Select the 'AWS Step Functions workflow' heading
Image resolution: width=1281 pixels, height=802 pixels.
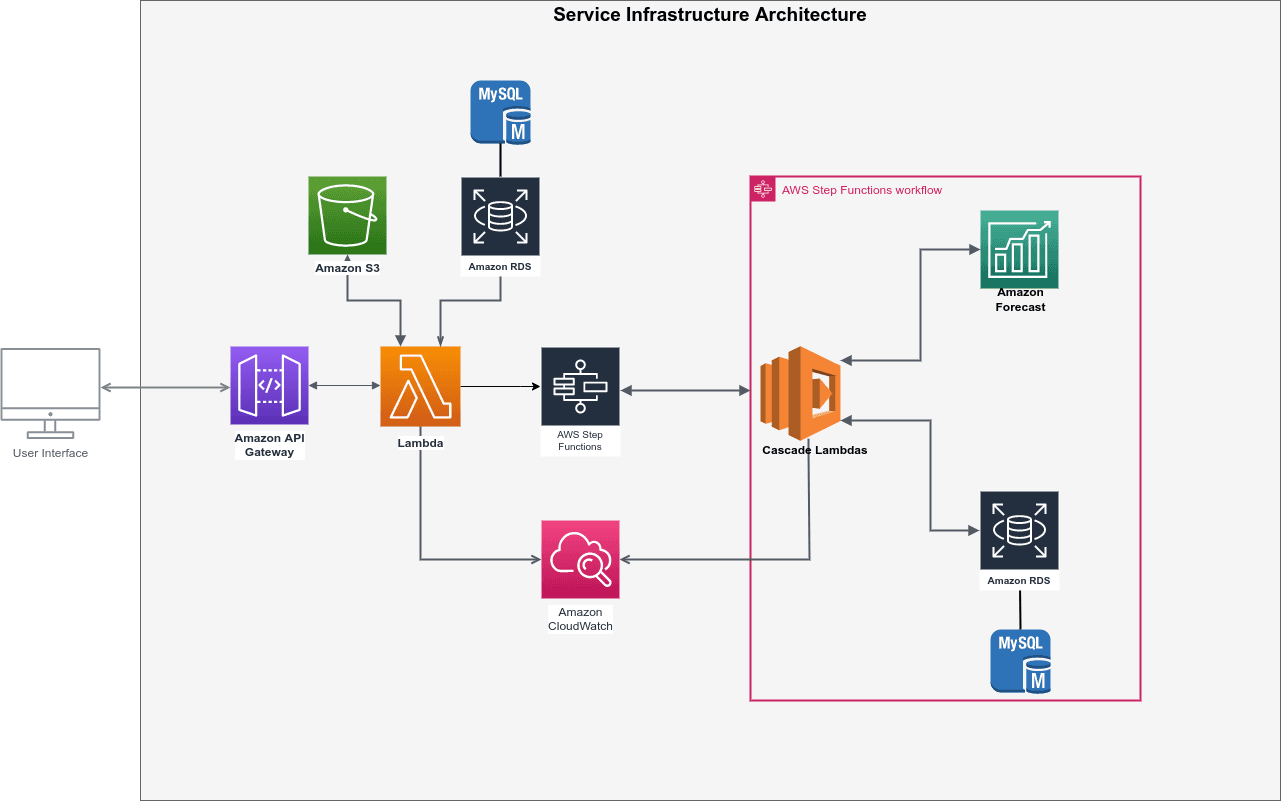[x=862, y=190]
